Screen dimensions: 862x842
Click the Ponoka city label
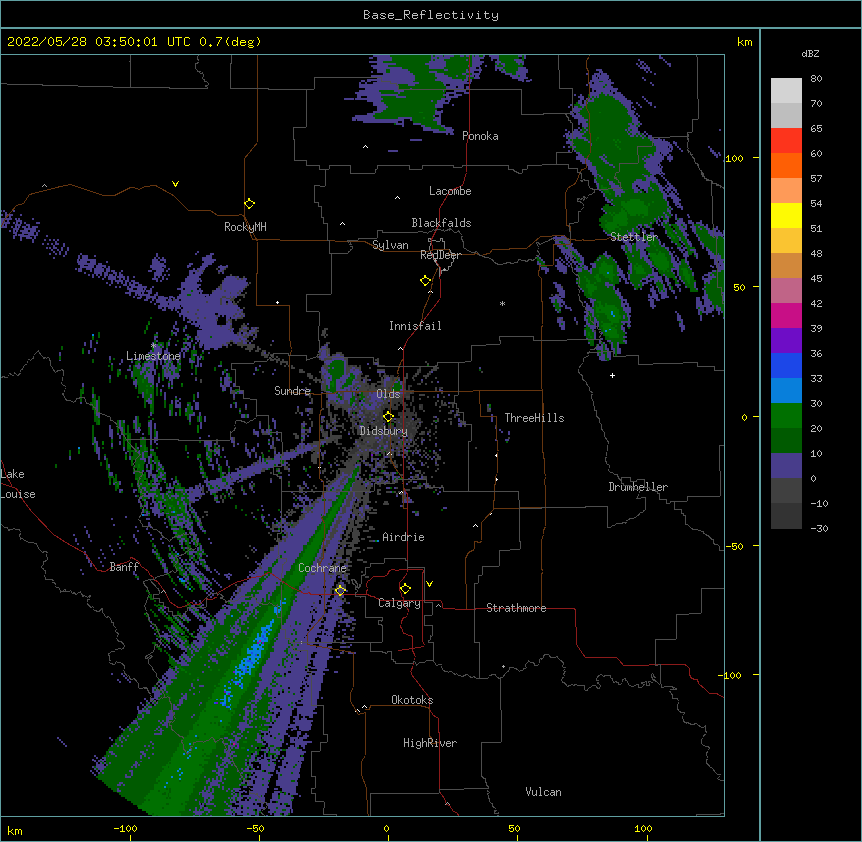[480, 136]
